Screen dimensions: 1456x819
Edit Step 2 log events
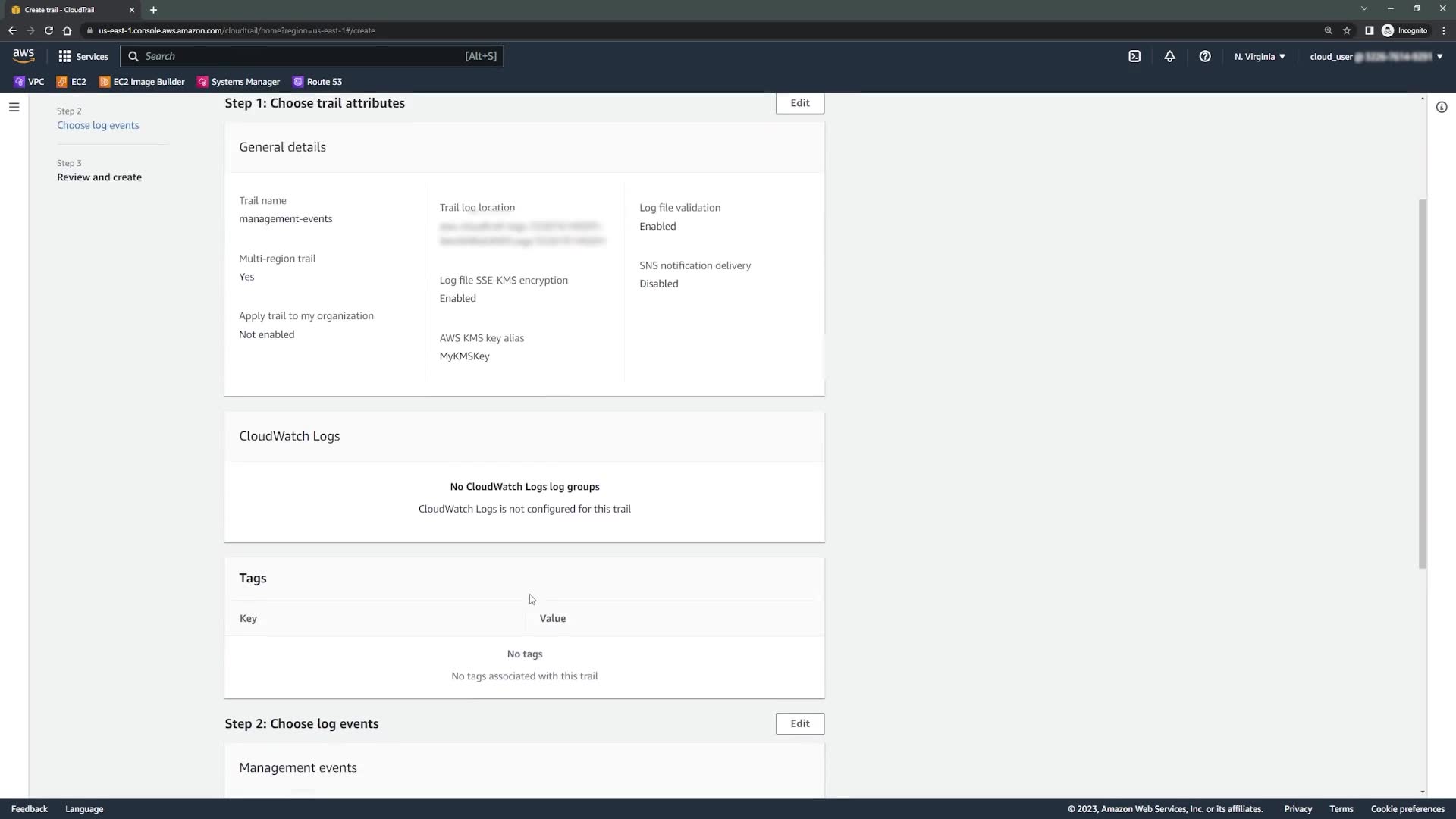coord(799,723)
